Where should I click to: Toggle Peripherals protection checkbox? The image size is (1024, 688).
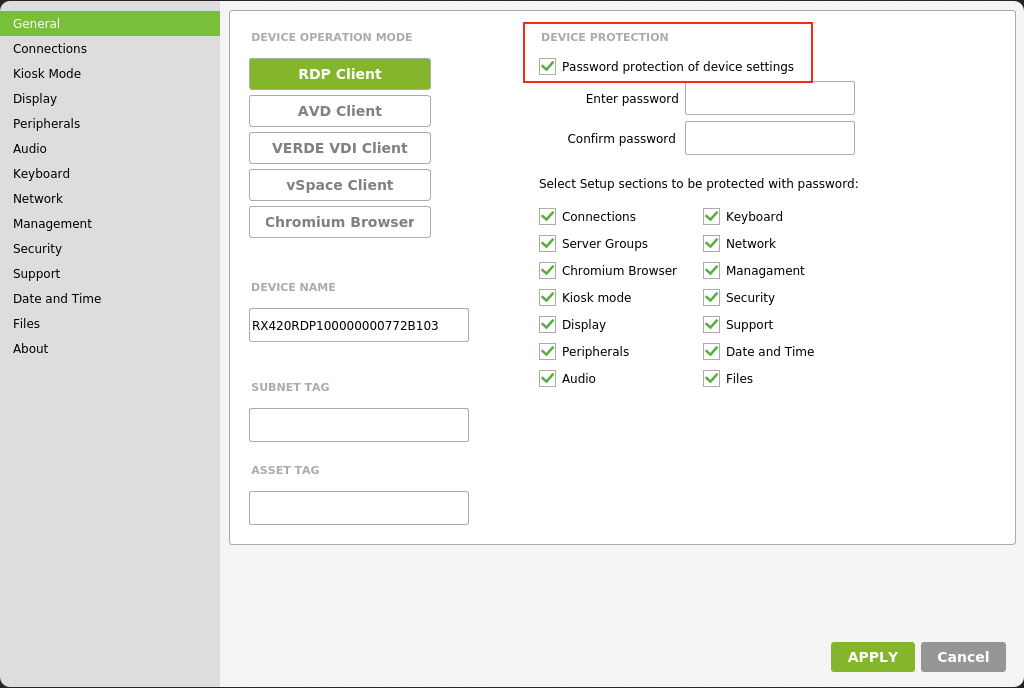point(547,351)
